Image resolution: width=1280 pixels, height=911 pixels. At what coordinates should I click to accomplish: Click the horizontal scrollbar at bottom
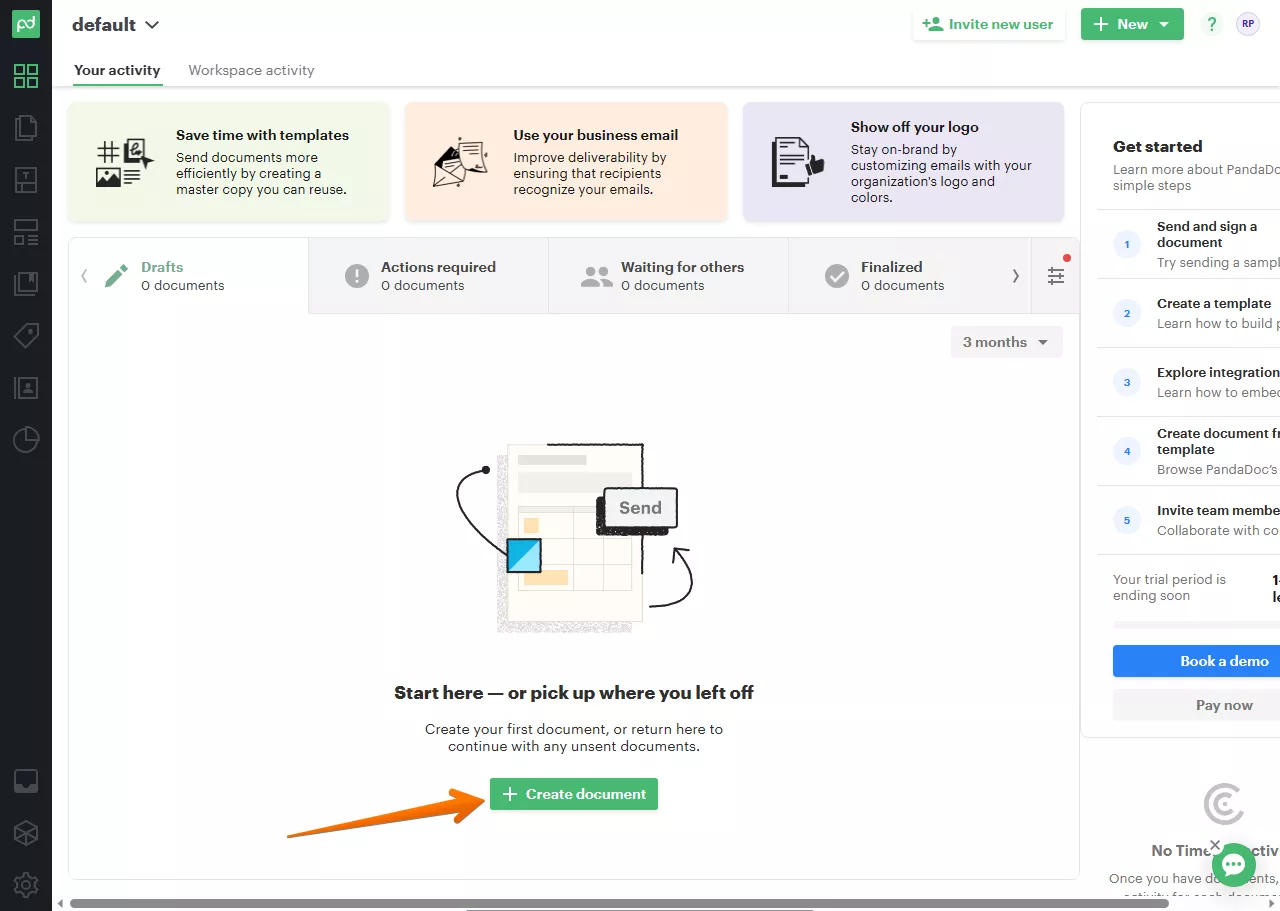click(x=618, y=904)
